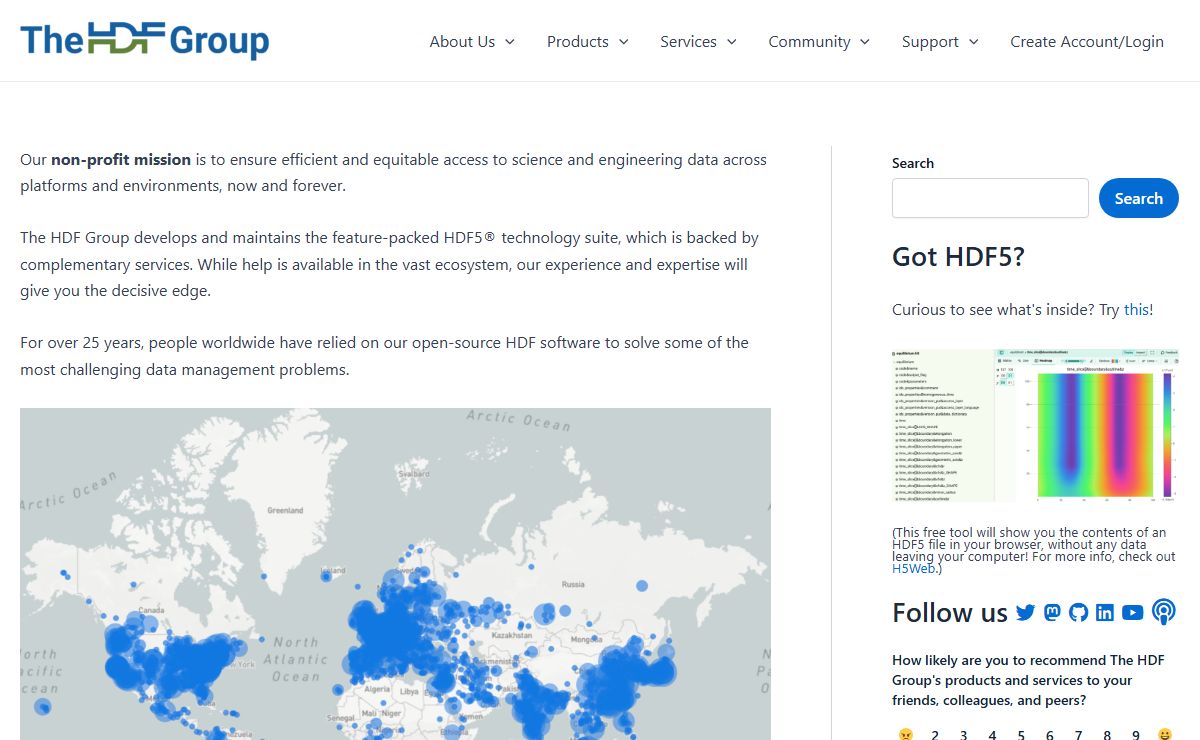Choose rating 5 in recommendation survey
Viewport: 1200px width, 740px height.
pyautogui.click(x=1021, y=735)
